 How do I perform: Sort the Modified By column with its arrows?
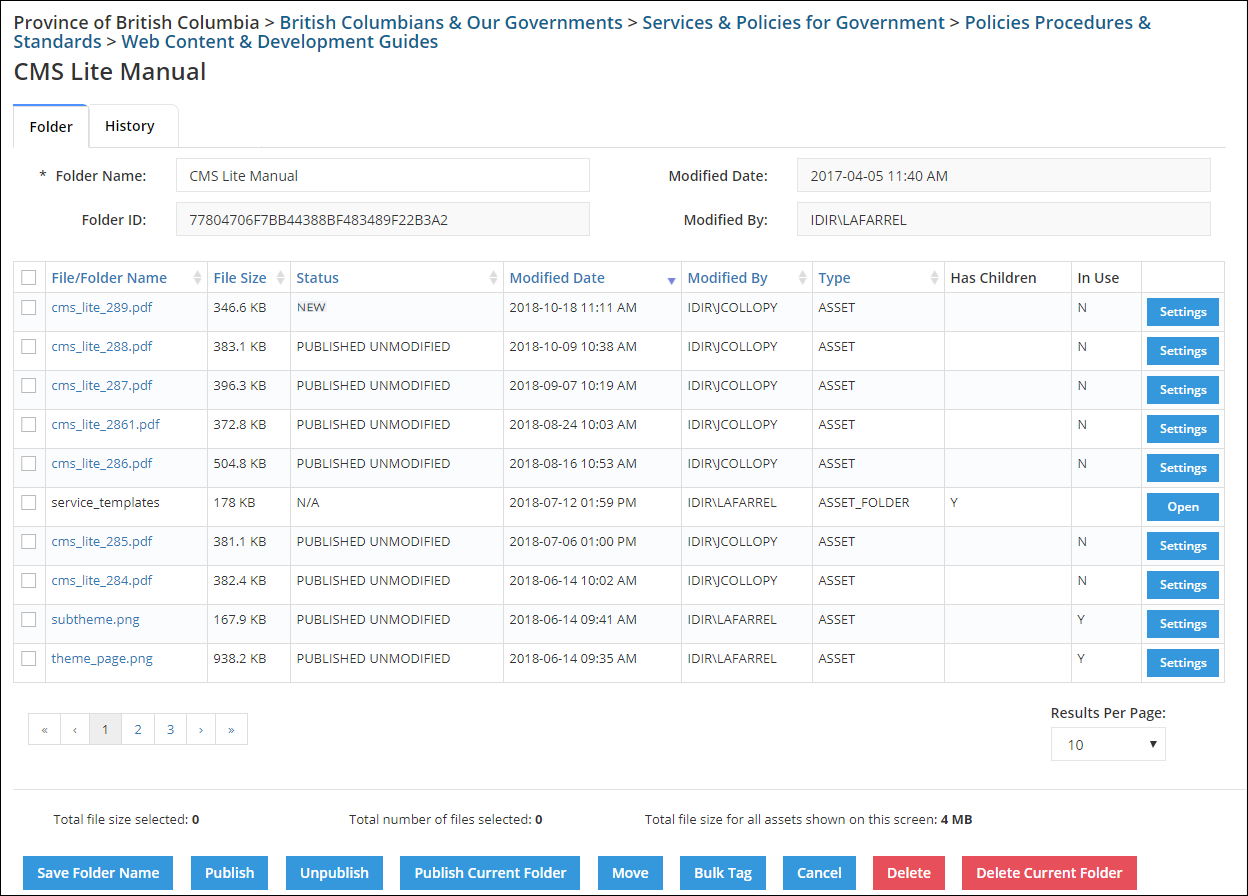coord(803,278)
